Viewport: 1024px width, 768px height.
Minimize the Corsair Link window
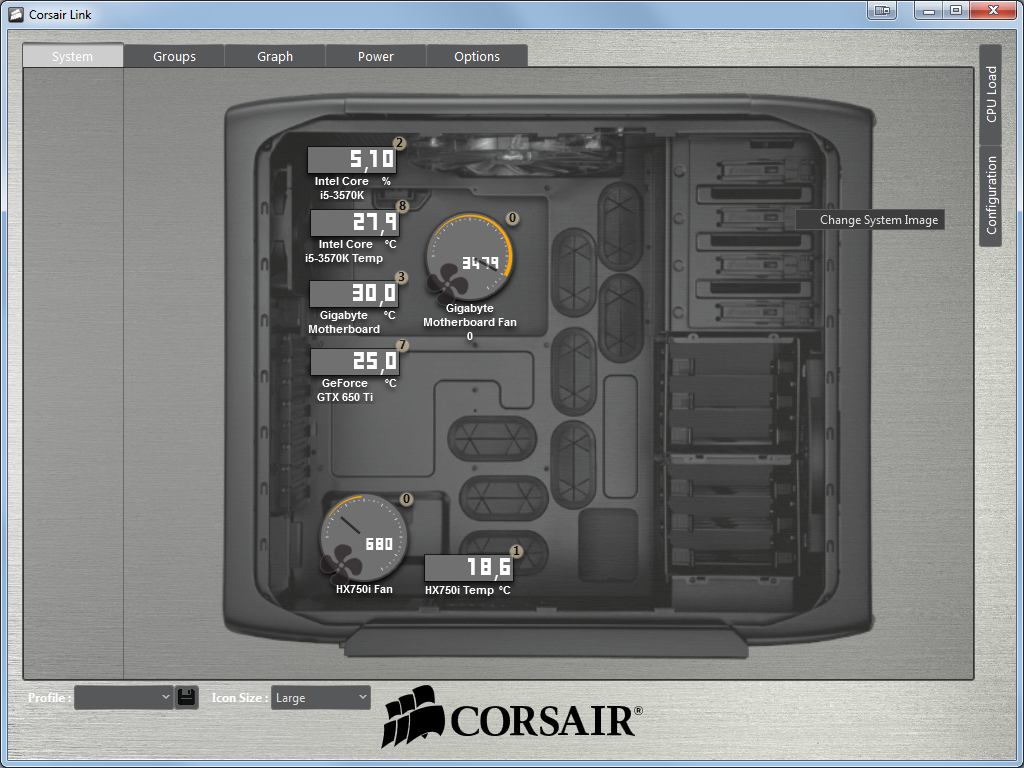tap(929, 10)
